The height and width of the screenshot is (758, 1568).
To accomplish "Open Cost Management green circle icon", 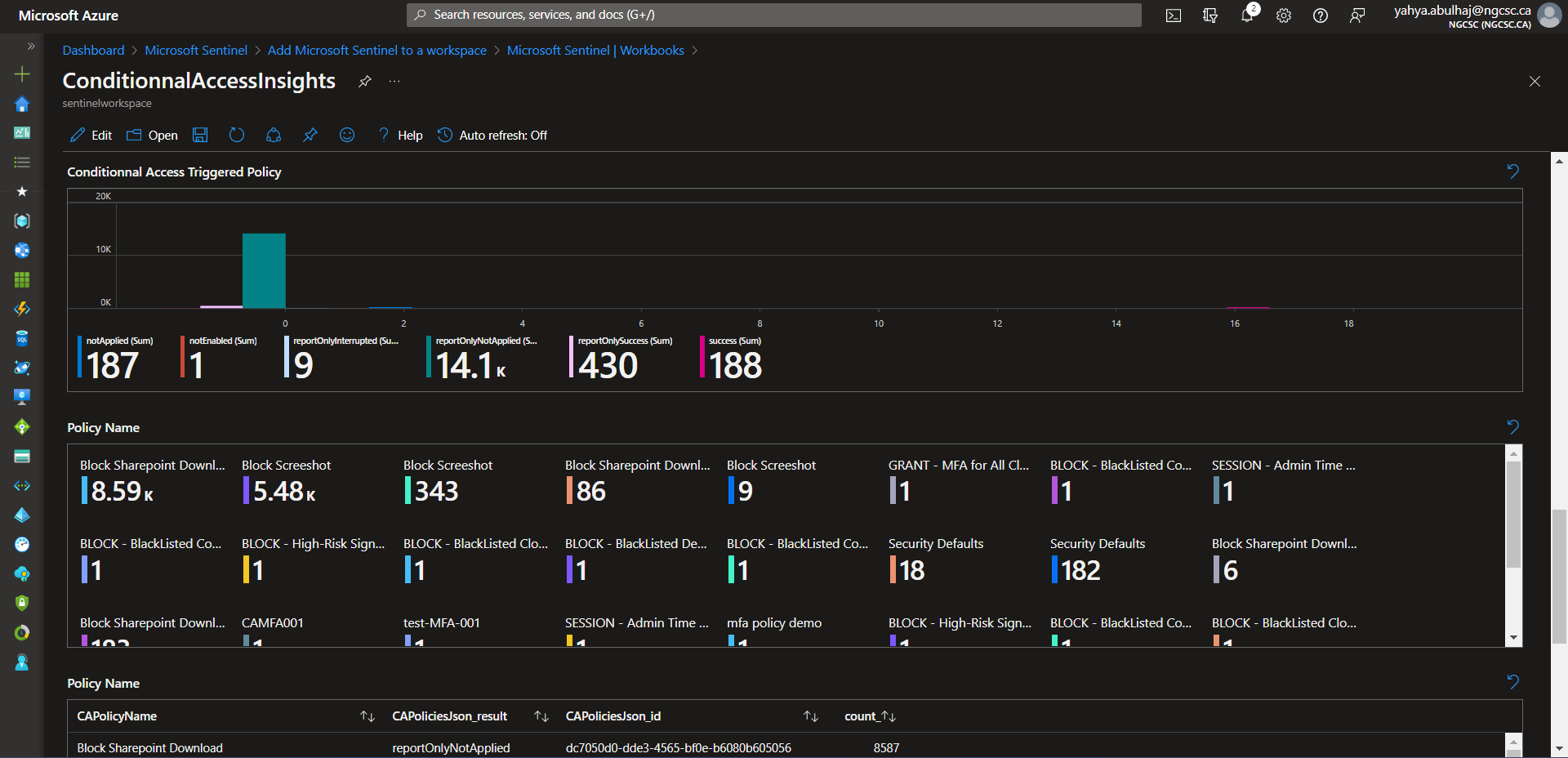I will click(x=22, y=633).
